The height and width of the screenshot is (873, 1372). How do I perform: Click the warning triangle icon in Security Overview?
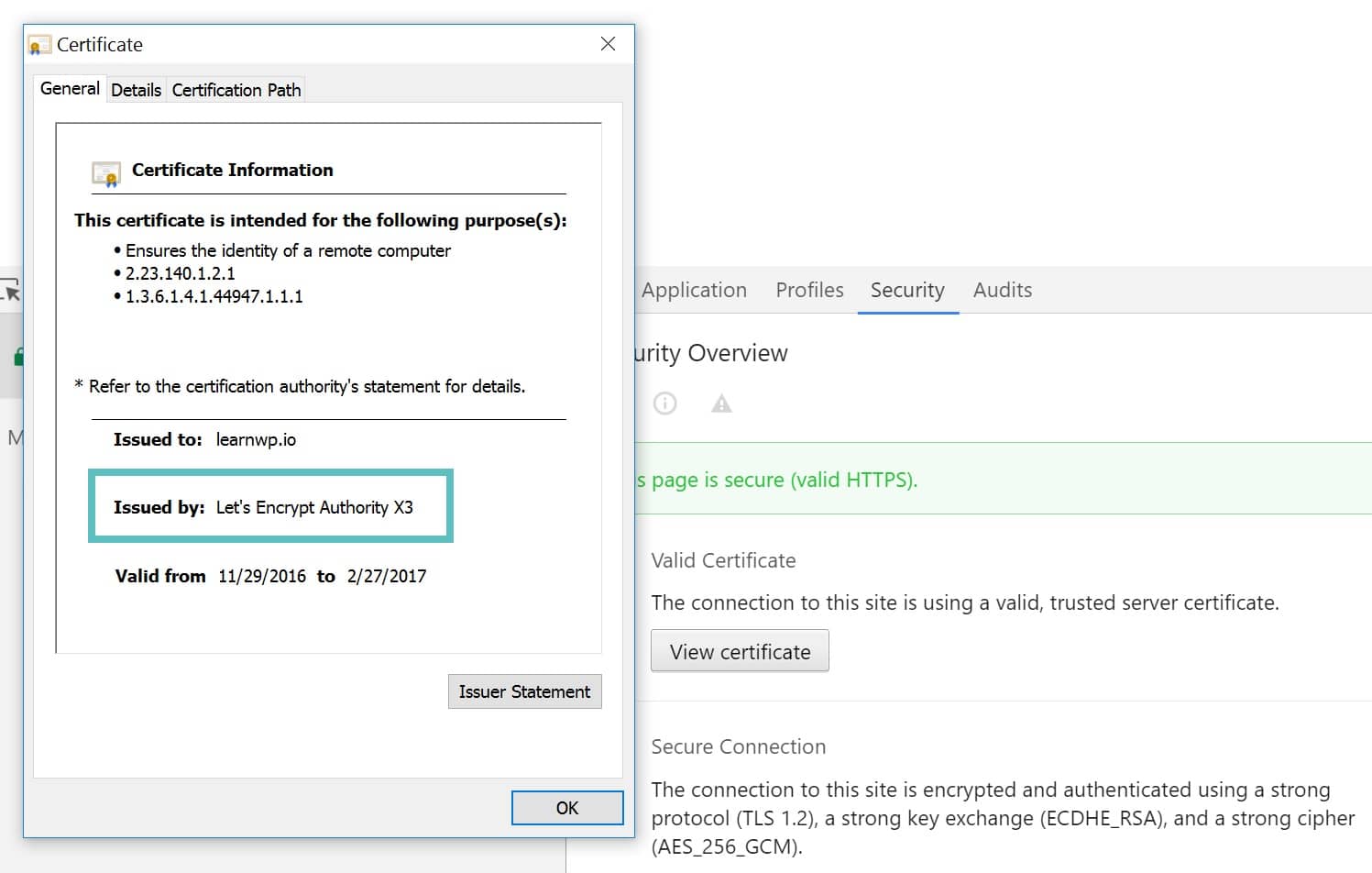tap(721, 403)
